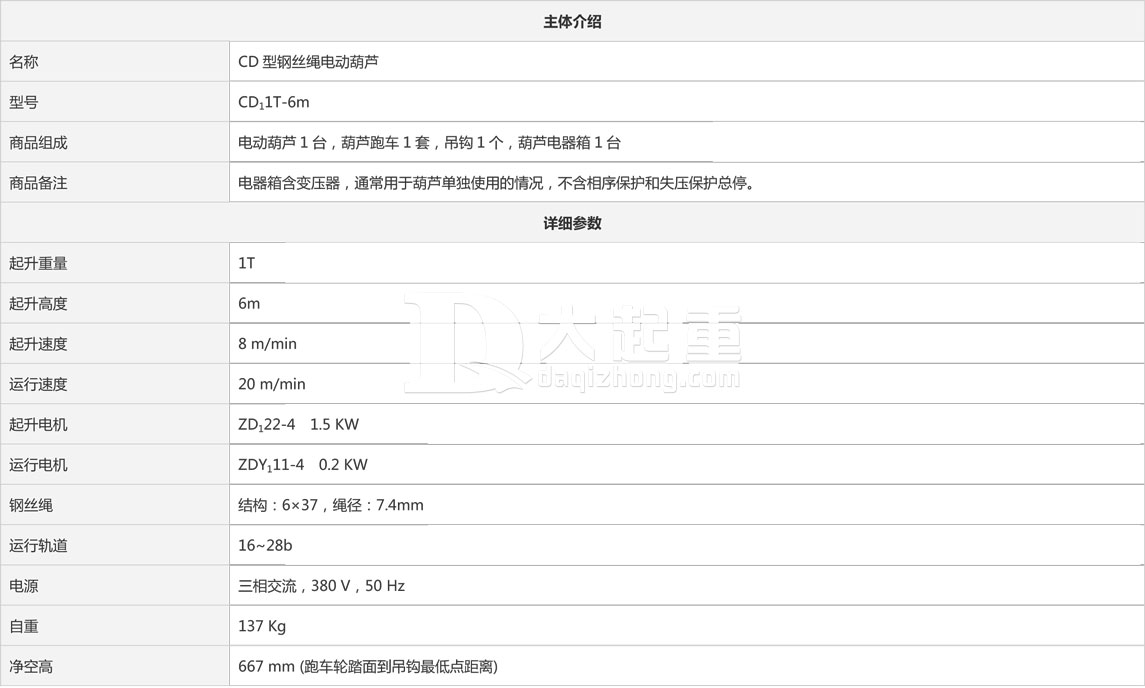The height and width of the screenshot is (688, 1145).
Task: Select the value ZDY1 11-4 0.2 KW
Action: pyautogui.click(x=303, y=465)
